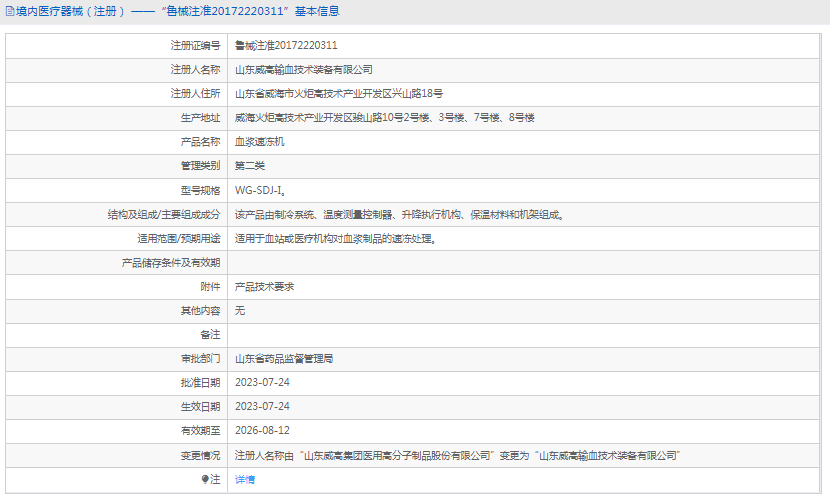Select change record text 注册人名称由
Viewport: 830px width, 501px height.
(x=265, y=455)
